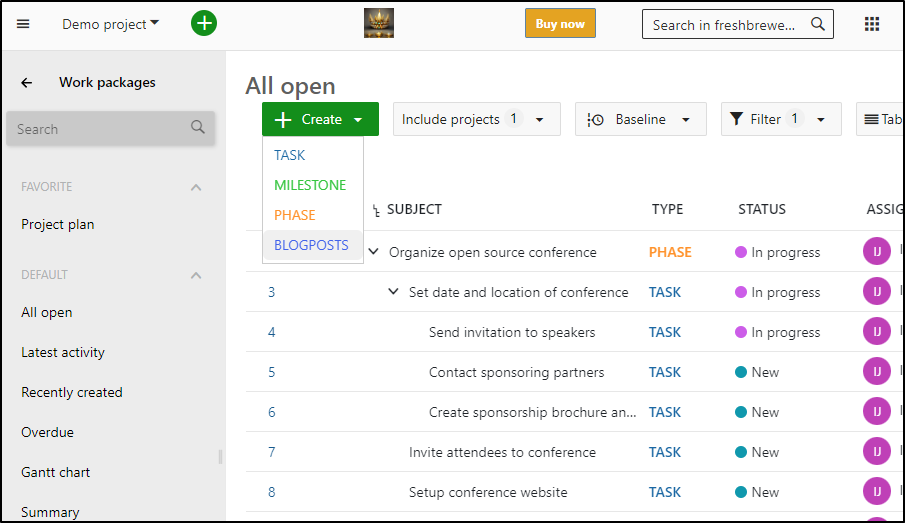The width and height of the screenshot is (905, 523).
Task: Open the Demo project dropdown
Action: click(x=110, y=24)
